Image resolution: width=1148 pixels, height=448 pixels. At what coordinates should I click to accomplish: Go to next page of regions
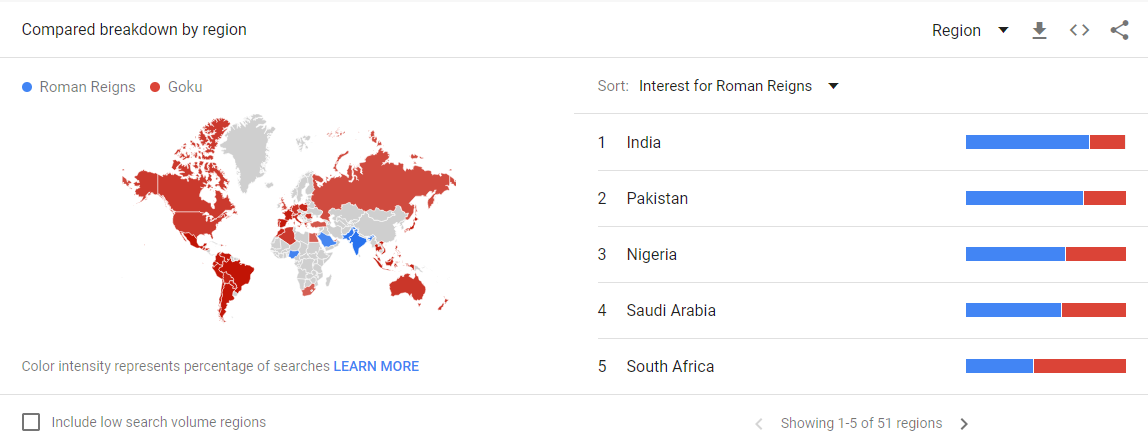click(964, 423)
